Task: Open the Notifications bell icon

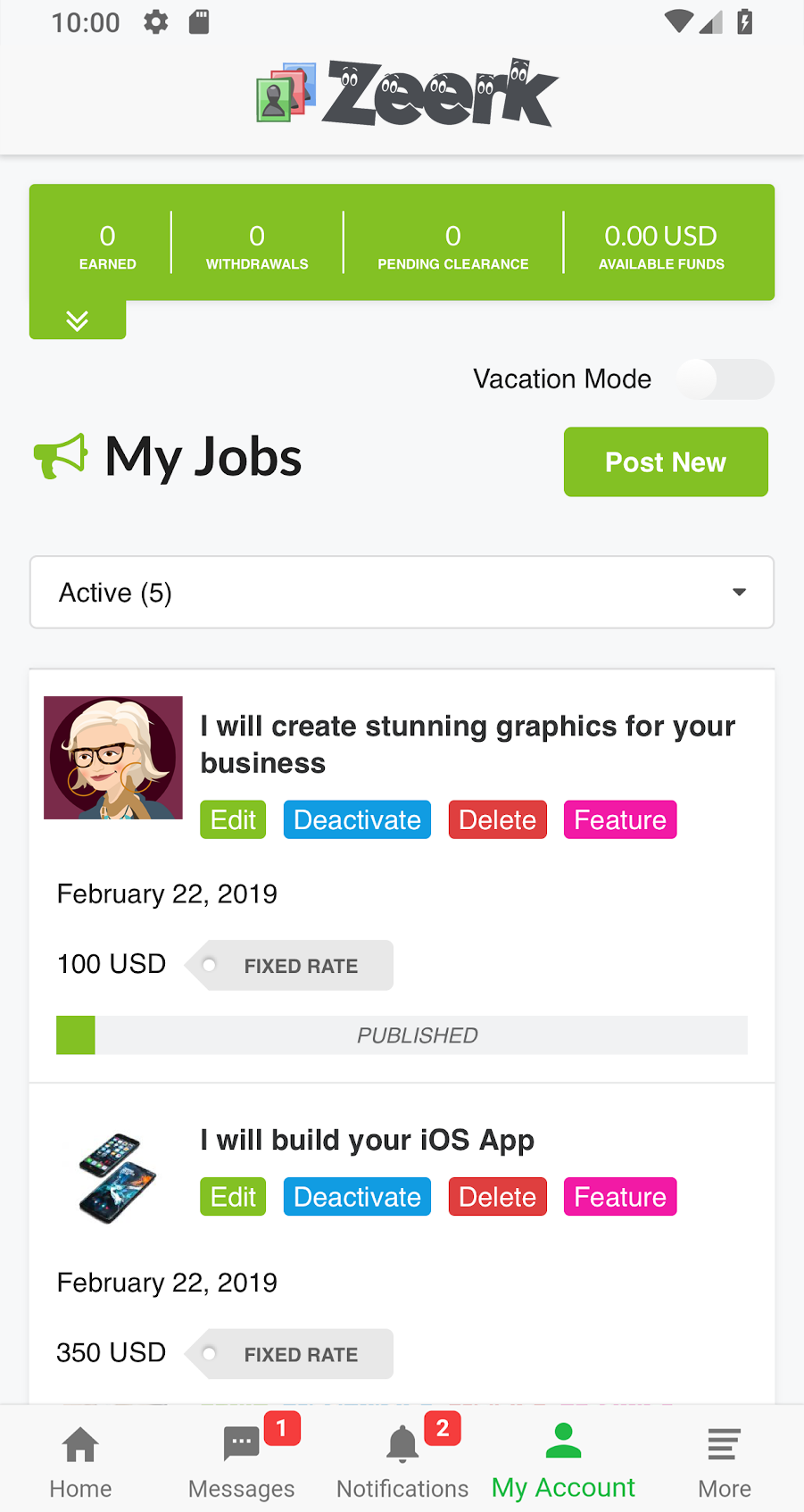Action: click(x=402, y=1445)
